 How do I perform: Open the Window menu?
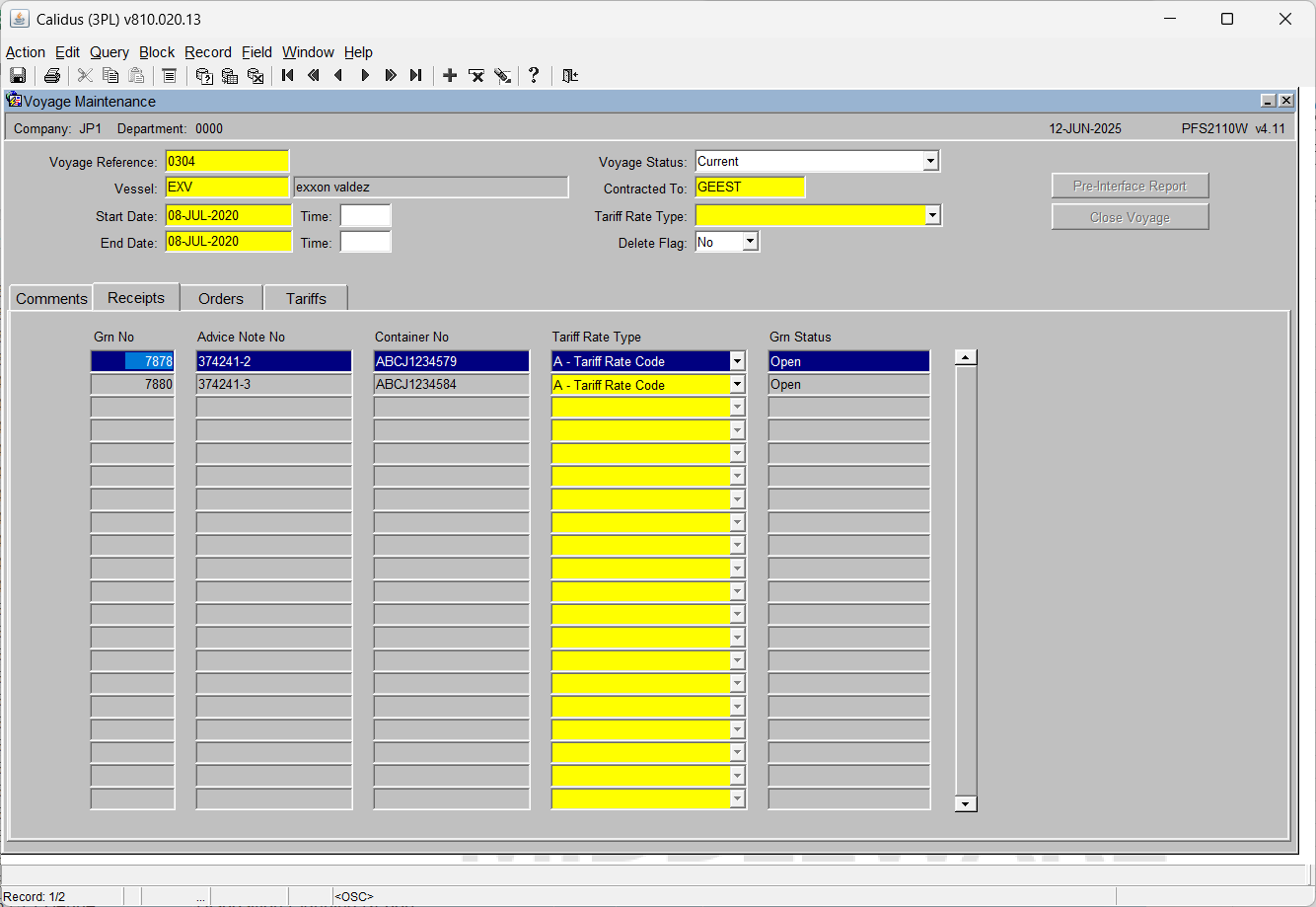[308, 52]
